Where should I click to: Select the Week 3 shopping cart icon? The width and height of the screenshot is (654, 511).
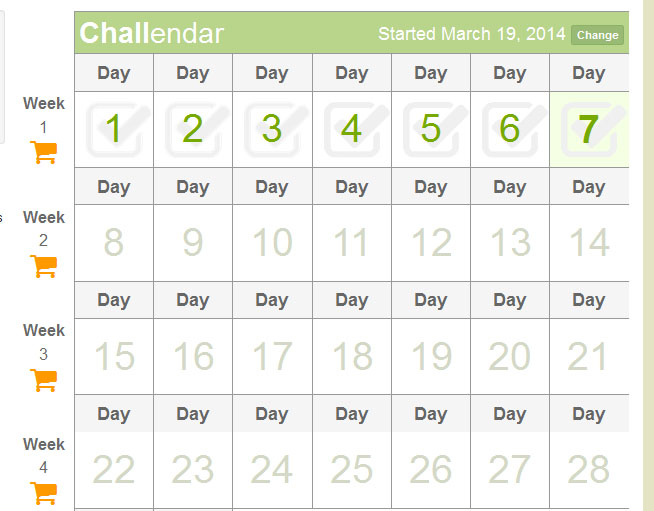click(44, 380)
